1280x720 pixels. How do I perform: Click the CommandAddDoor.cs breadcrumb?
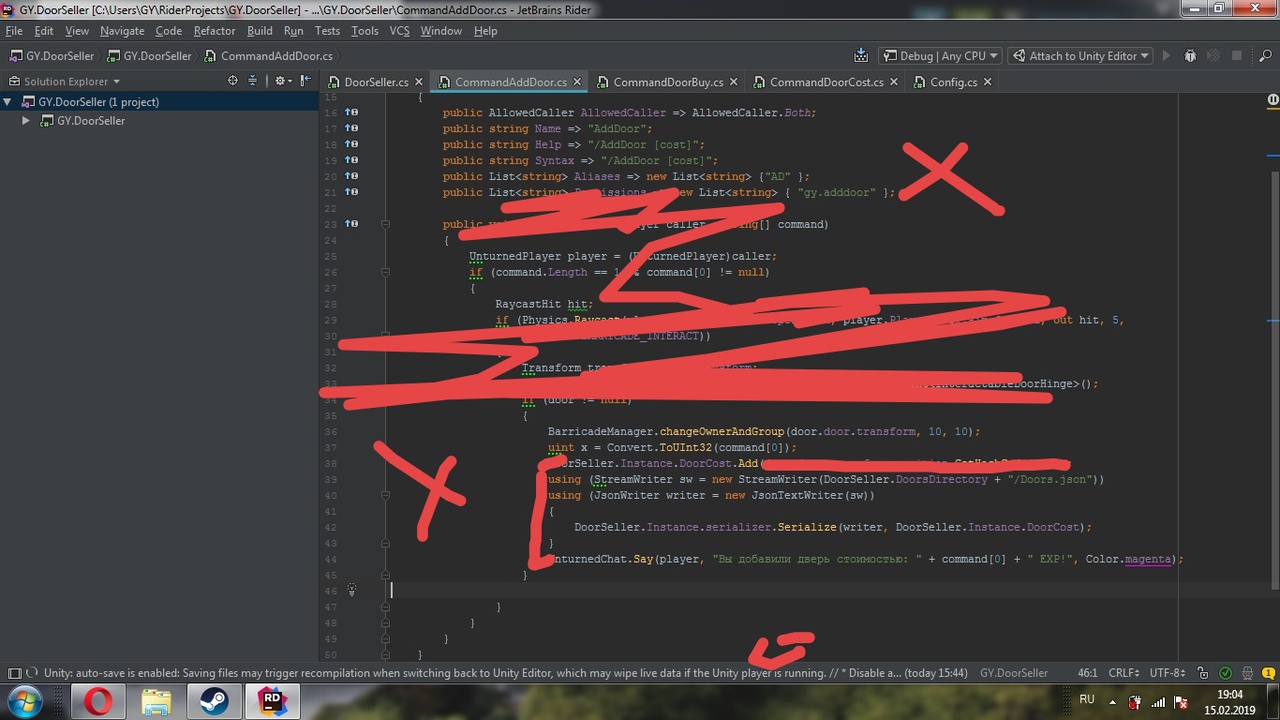268,56
